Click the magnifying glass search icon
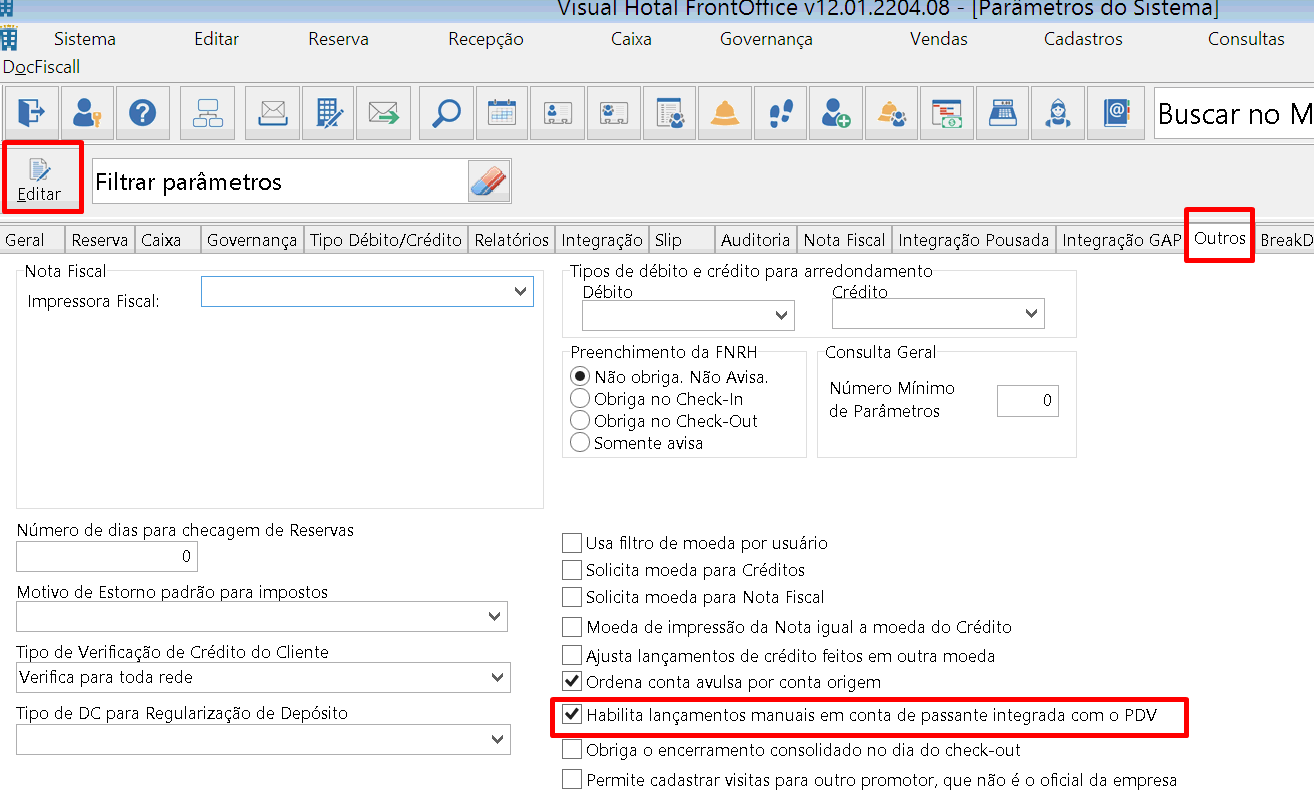 [446, 113]
